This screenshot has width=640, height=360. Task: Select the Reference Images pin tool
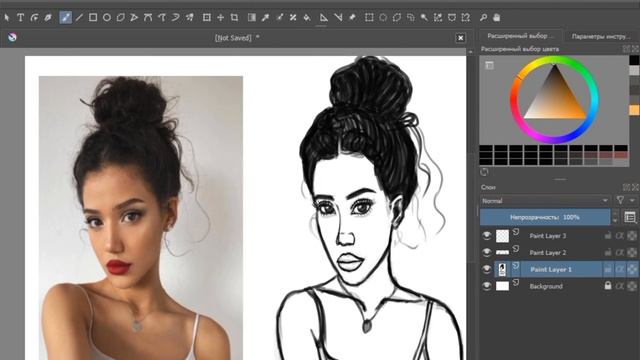[x=352, y=18]
